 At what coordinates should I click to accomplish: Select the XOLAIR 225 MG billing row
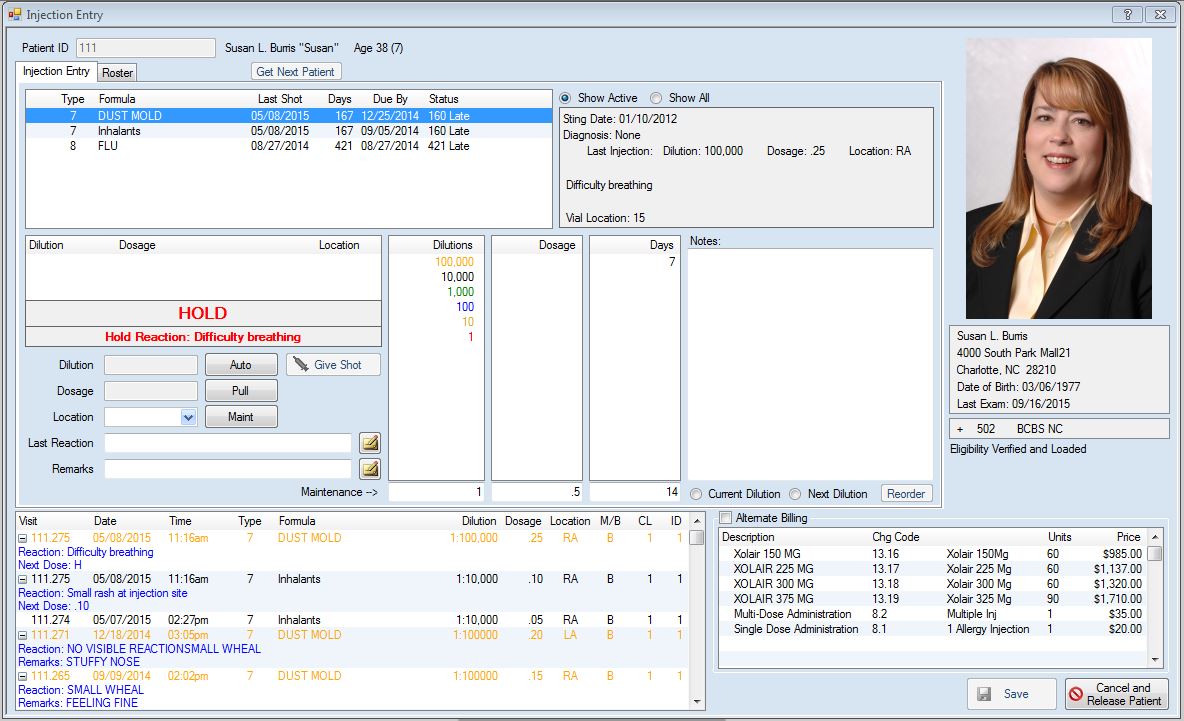tap(933, 568)
